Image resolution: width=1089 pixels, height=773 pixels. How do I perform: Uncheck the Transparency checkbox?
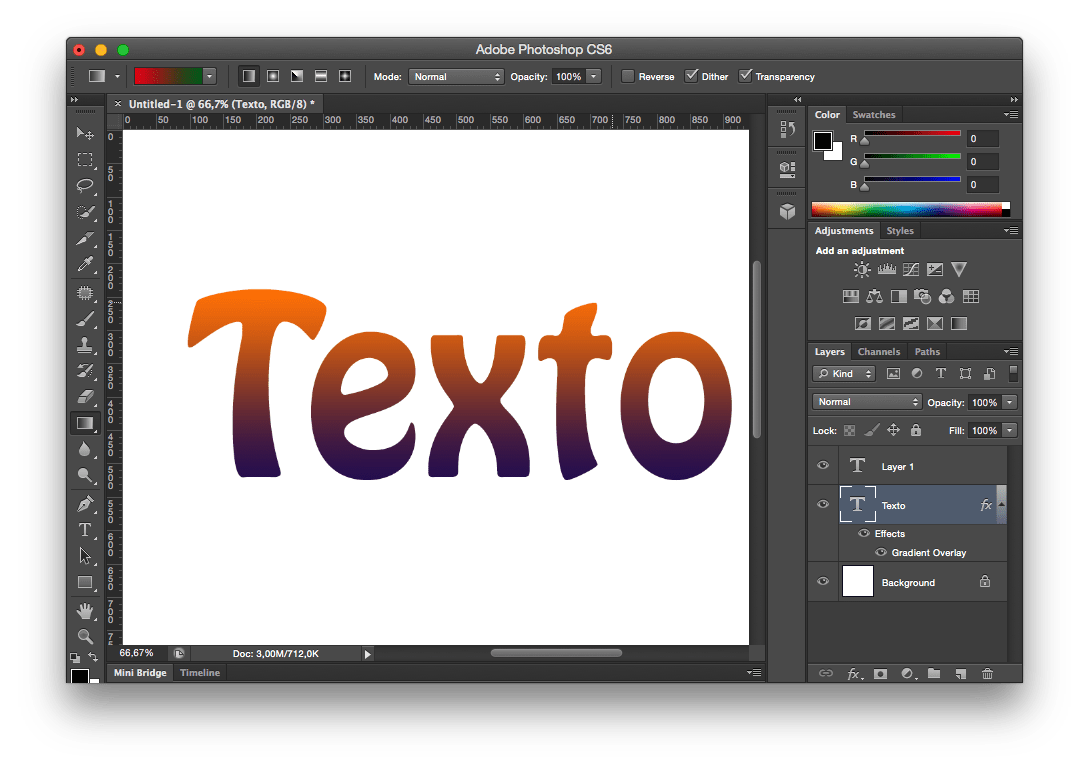[745, 76]
